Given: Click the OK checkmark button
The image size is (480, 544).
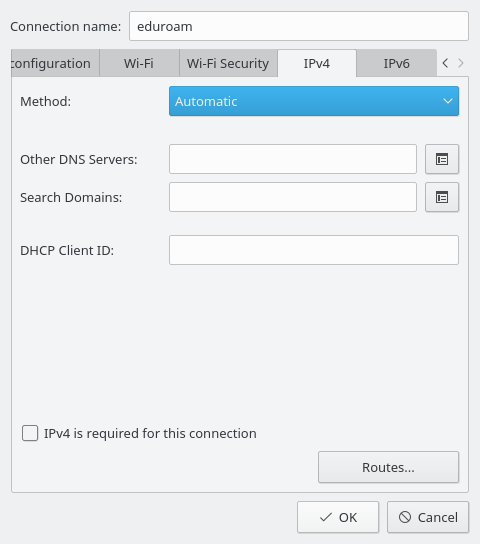Looking at the screenshot, I should pos(338,517).
